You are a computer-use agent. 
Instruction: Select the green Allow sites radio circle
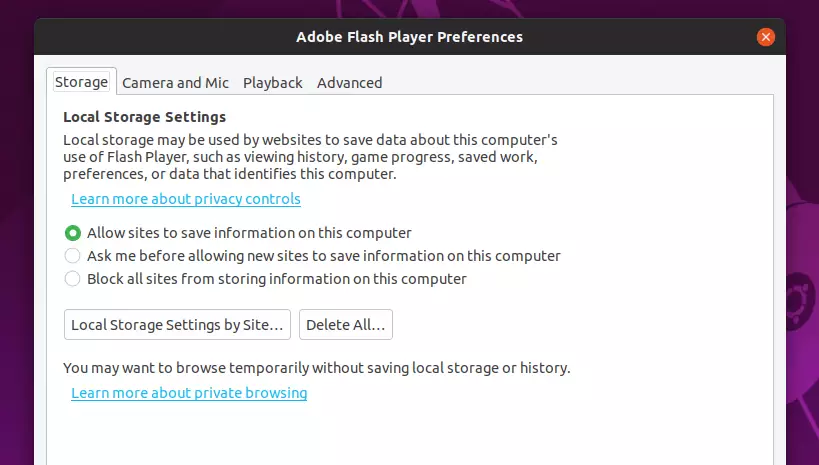point(73,233)
